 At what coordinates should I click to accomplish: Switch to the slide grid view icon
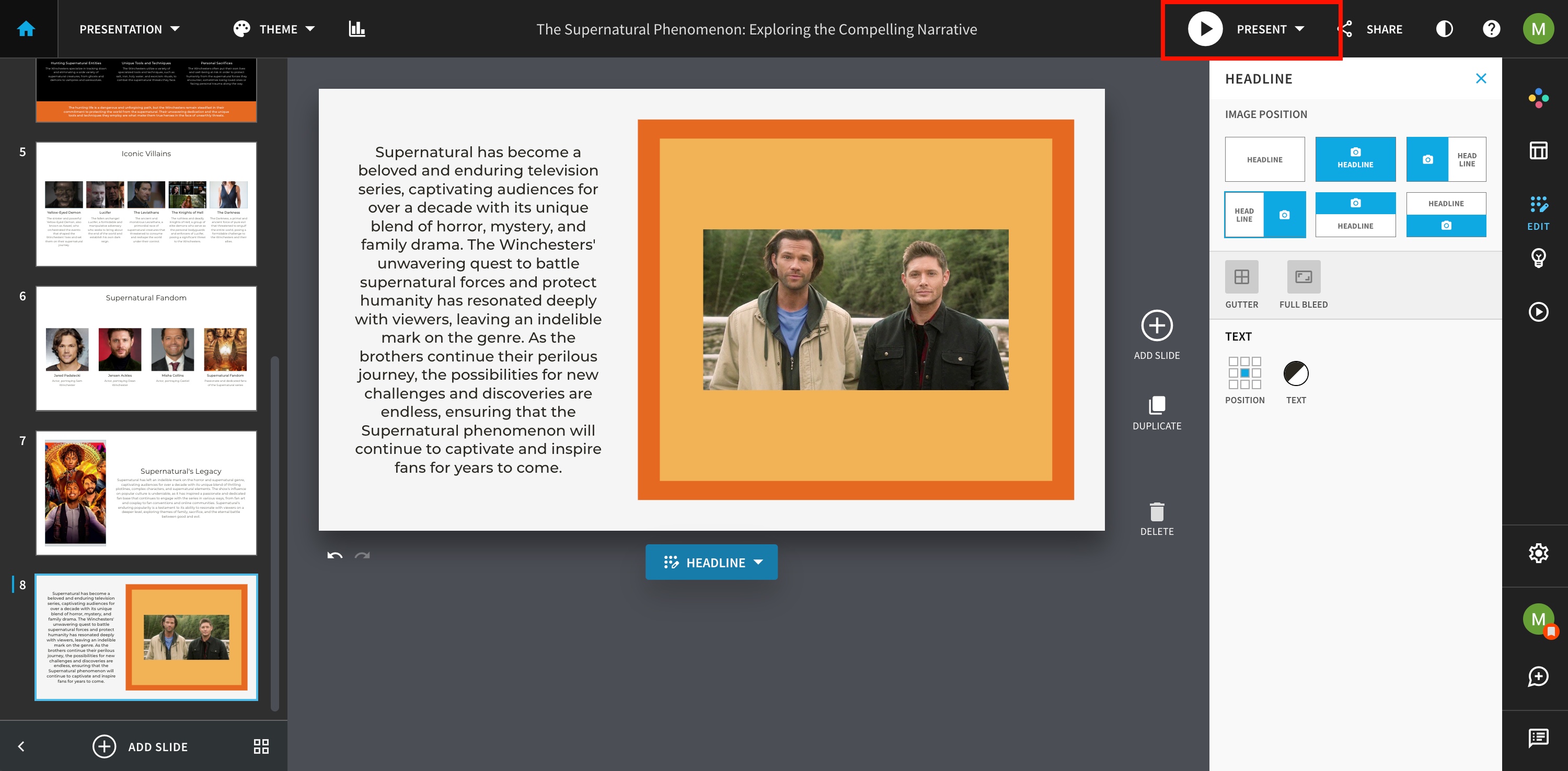coord(261,746)
